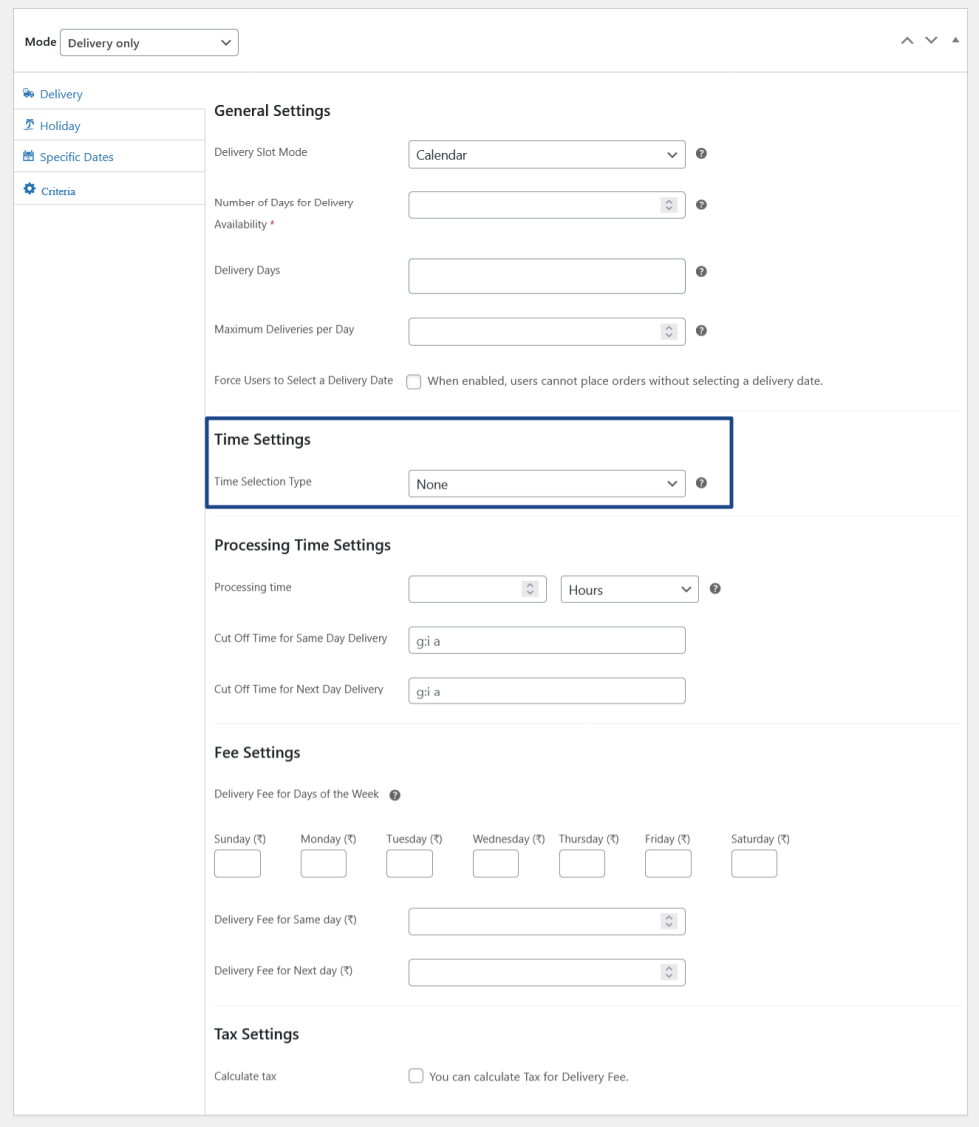Click help icon for Number of Days

[701, 205]
